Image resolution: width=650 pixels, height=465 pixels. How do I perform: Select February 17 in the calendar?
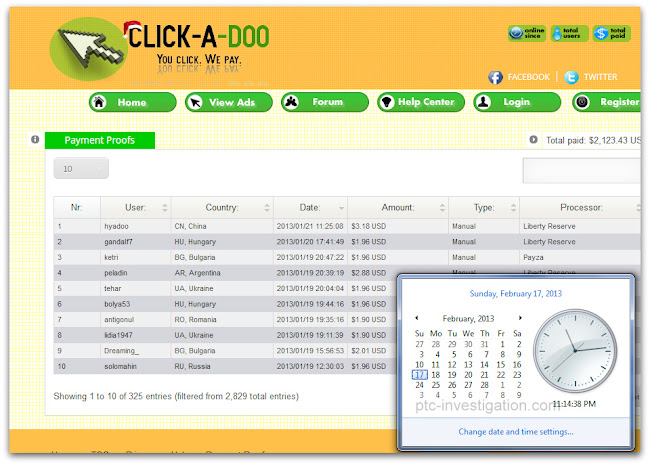420,375
